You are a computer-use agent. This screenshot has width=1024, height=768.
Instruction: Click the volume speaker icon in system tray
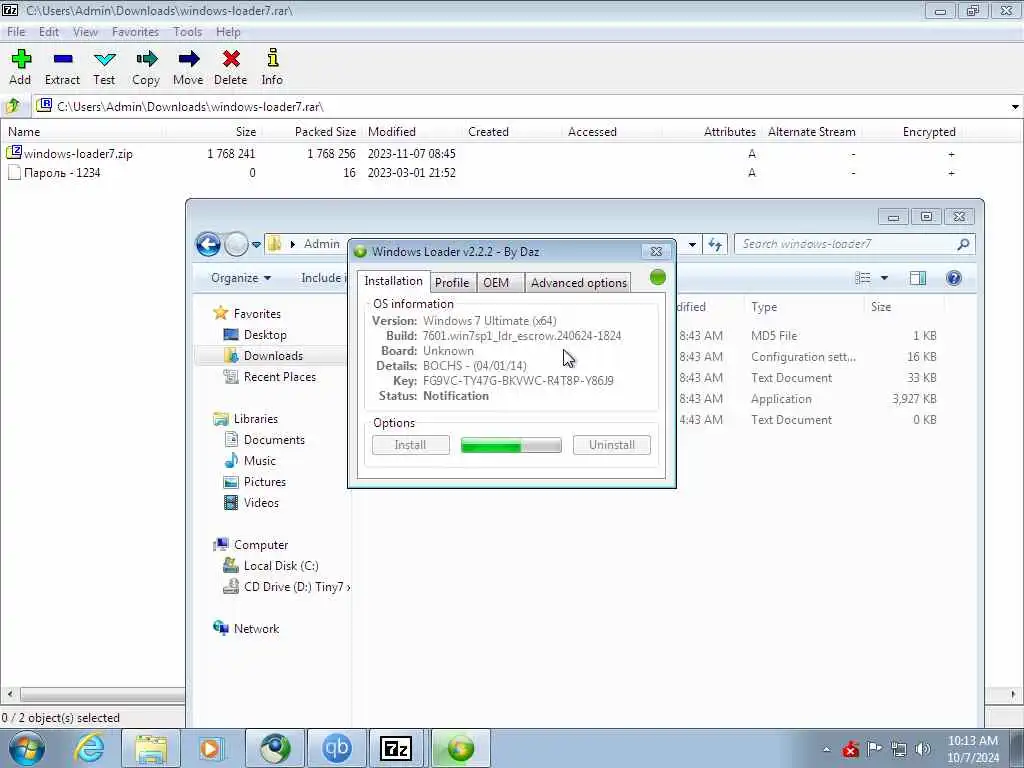922,749
